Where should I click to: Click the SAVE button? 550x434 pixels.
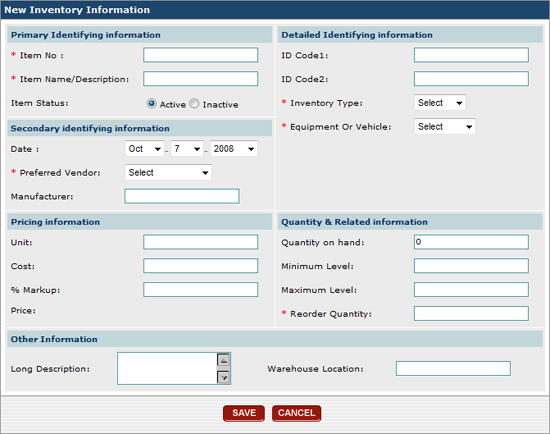tap(244, 413)
